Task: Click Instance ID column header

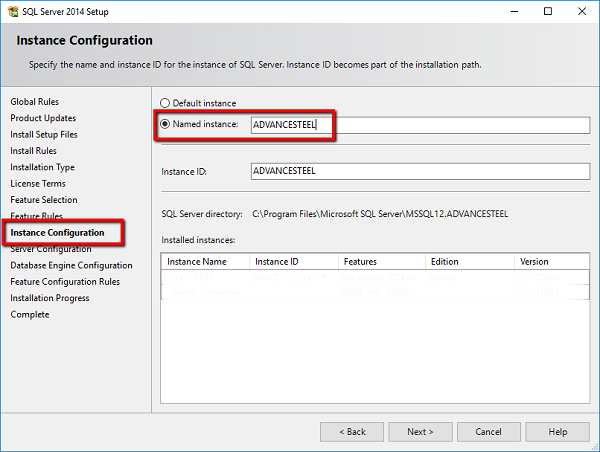Action: [294, 261]
